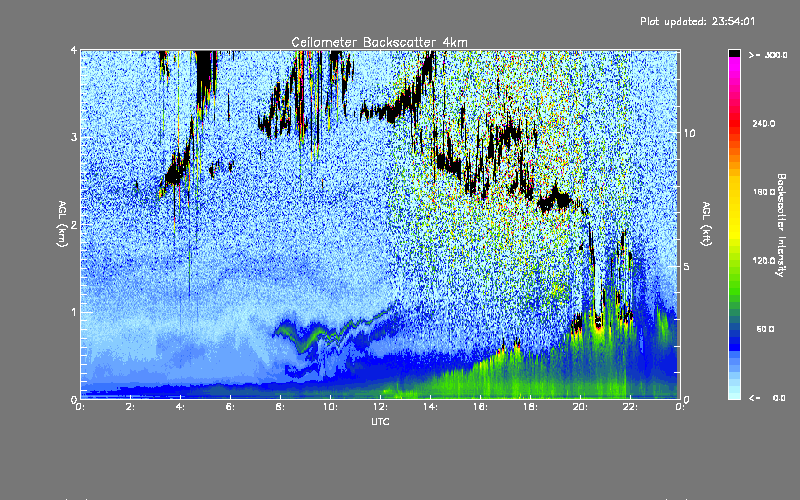This screenshot has width=800, height=500.
Task: Click the 4 km label on left axis
Action: coord(74,50)
